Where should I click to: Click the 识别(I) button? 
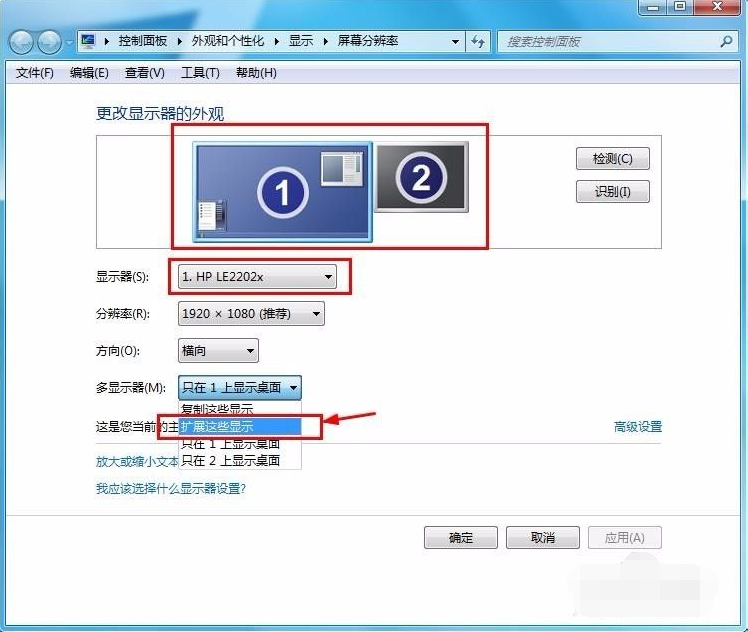click(x=612, y=192)
